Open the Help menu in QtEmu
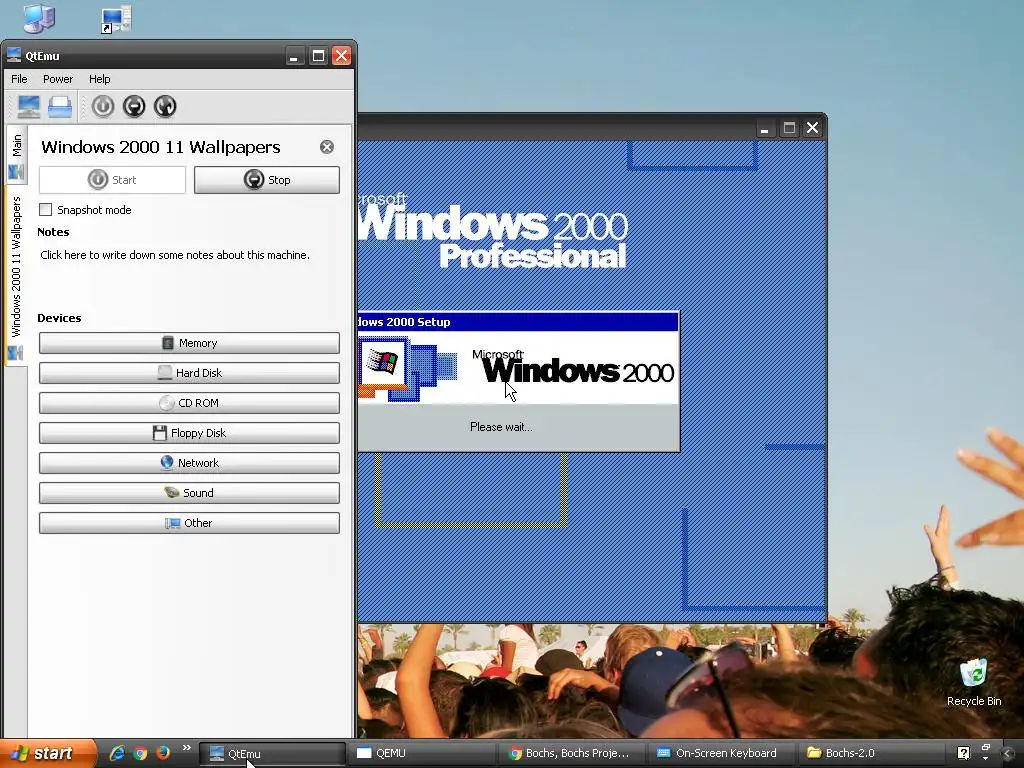The image size is (1024, 768). (99, 79)
